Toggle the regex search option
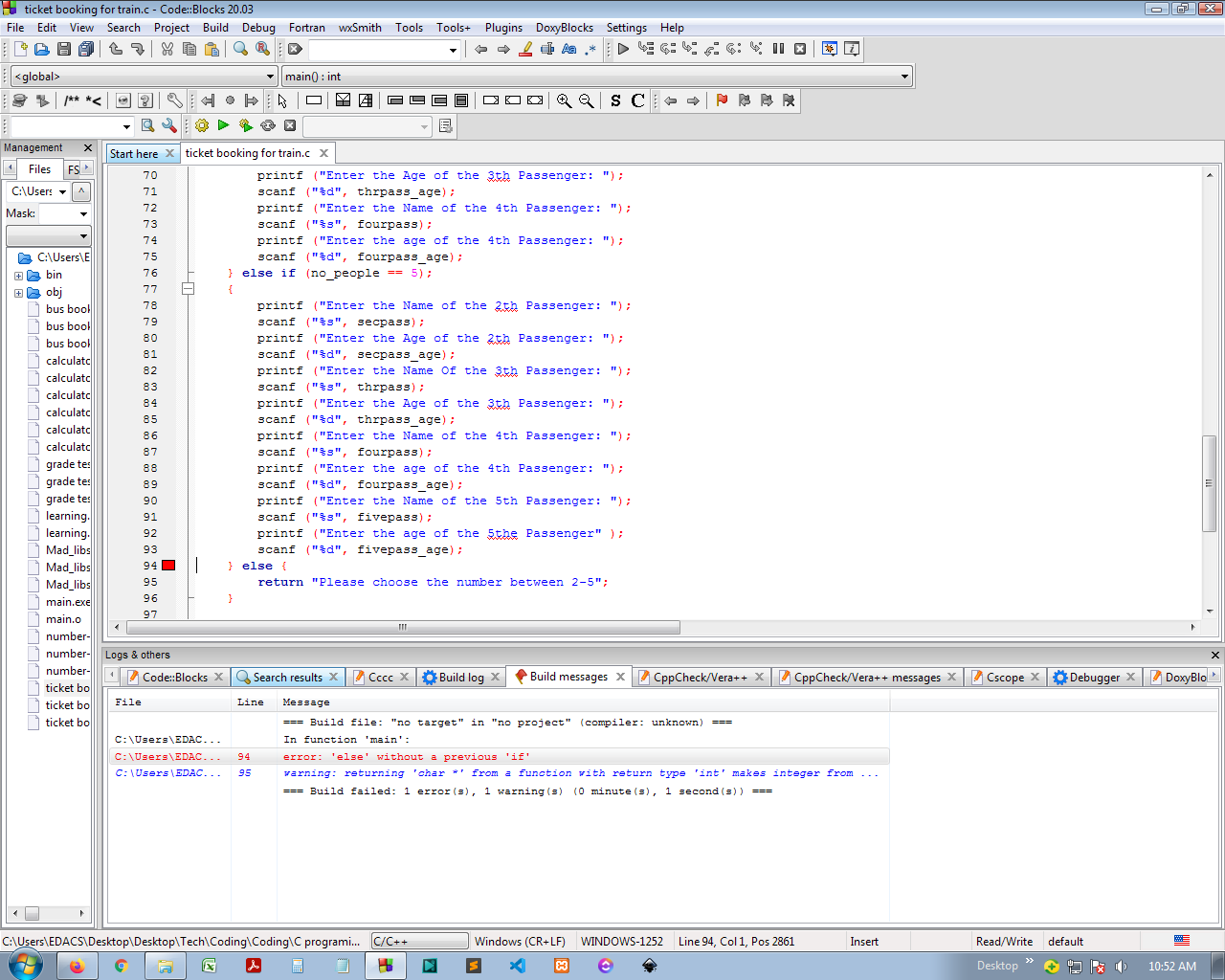1225x980 pixels. (x=590, y=49)
